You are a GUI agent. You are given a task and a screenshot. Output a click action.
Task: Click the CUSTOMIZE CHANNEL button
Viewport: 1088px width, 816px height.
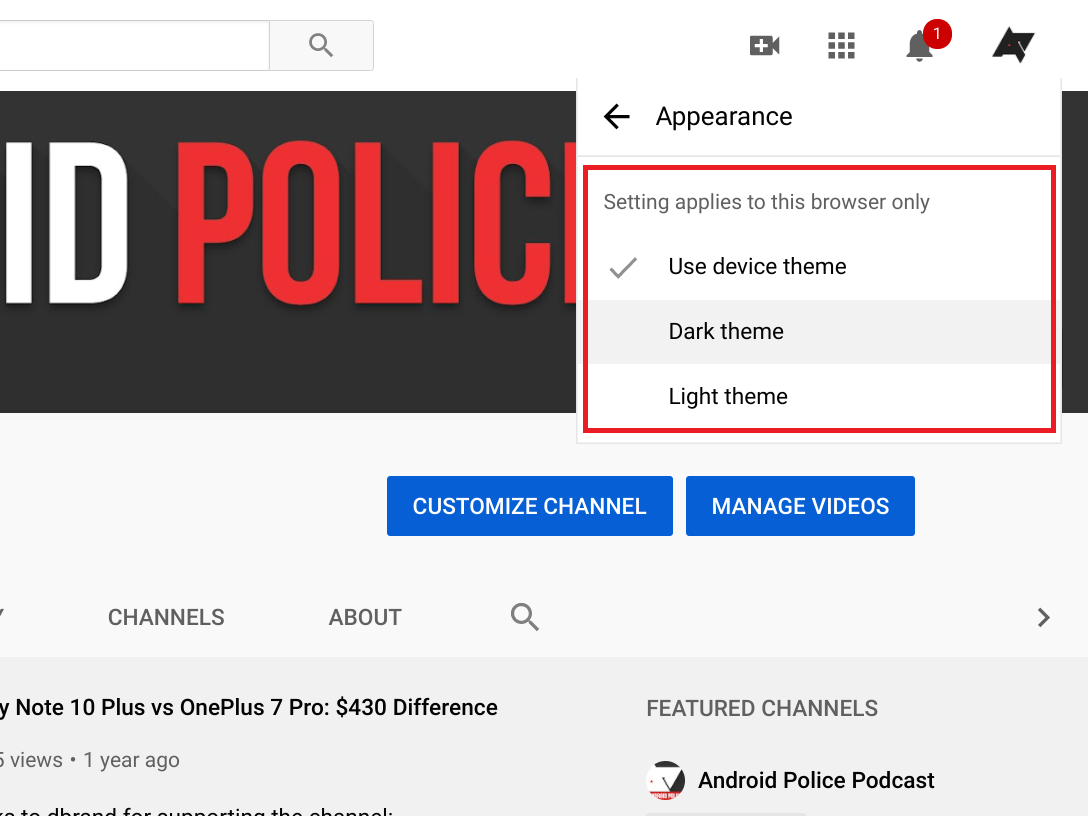(x=529, y=506)
